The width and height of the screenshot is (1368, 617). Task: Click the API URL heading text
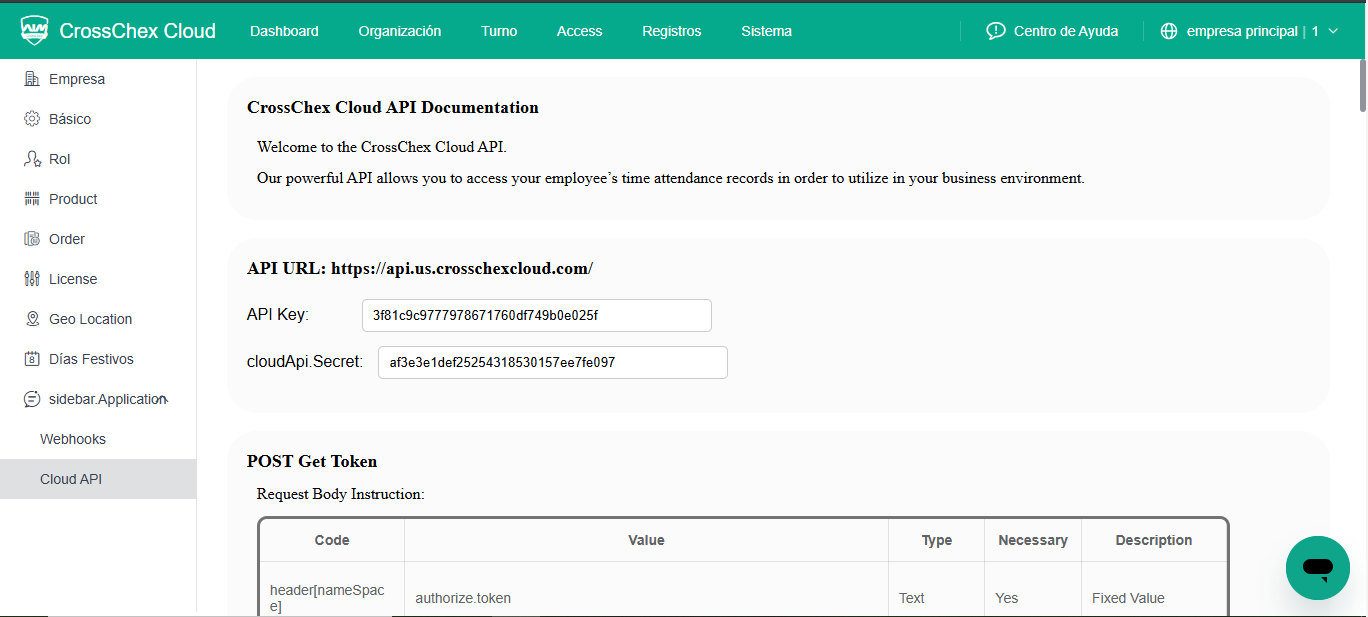(420, 268)
